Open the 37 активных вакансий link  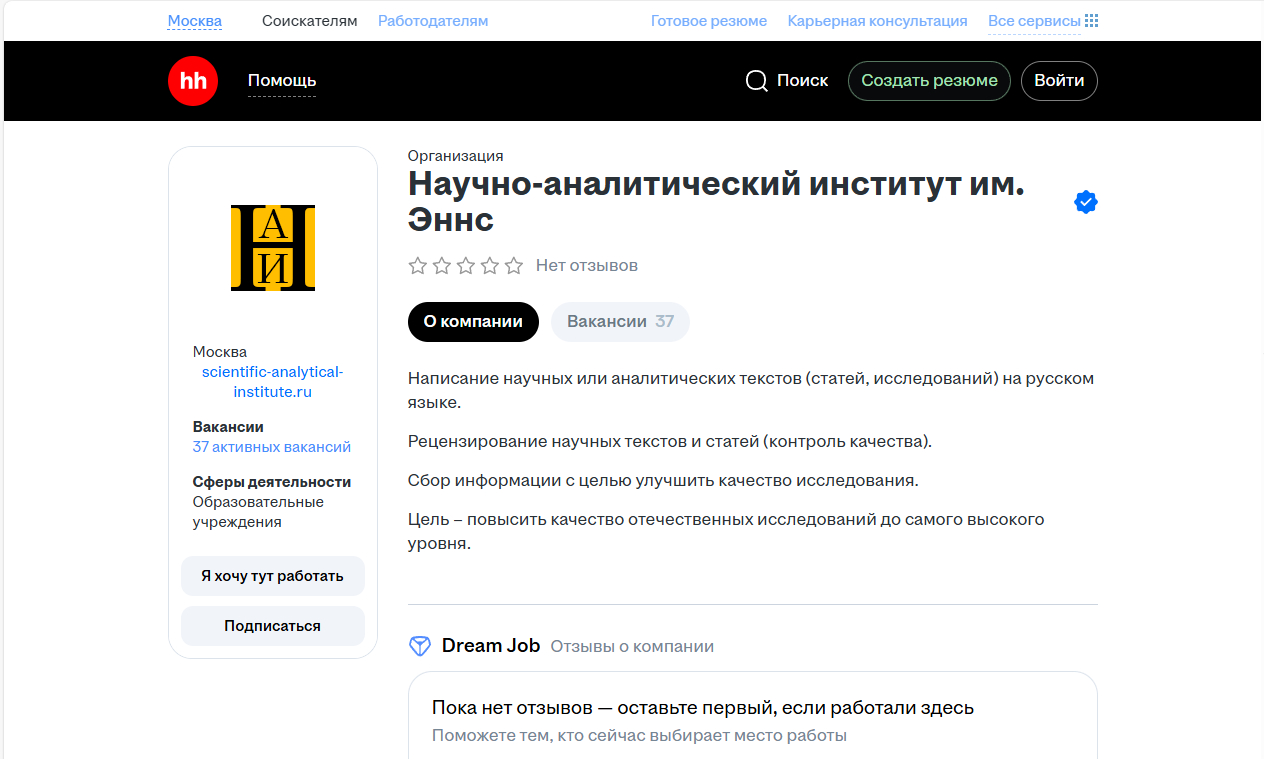[x=272, y=447]
